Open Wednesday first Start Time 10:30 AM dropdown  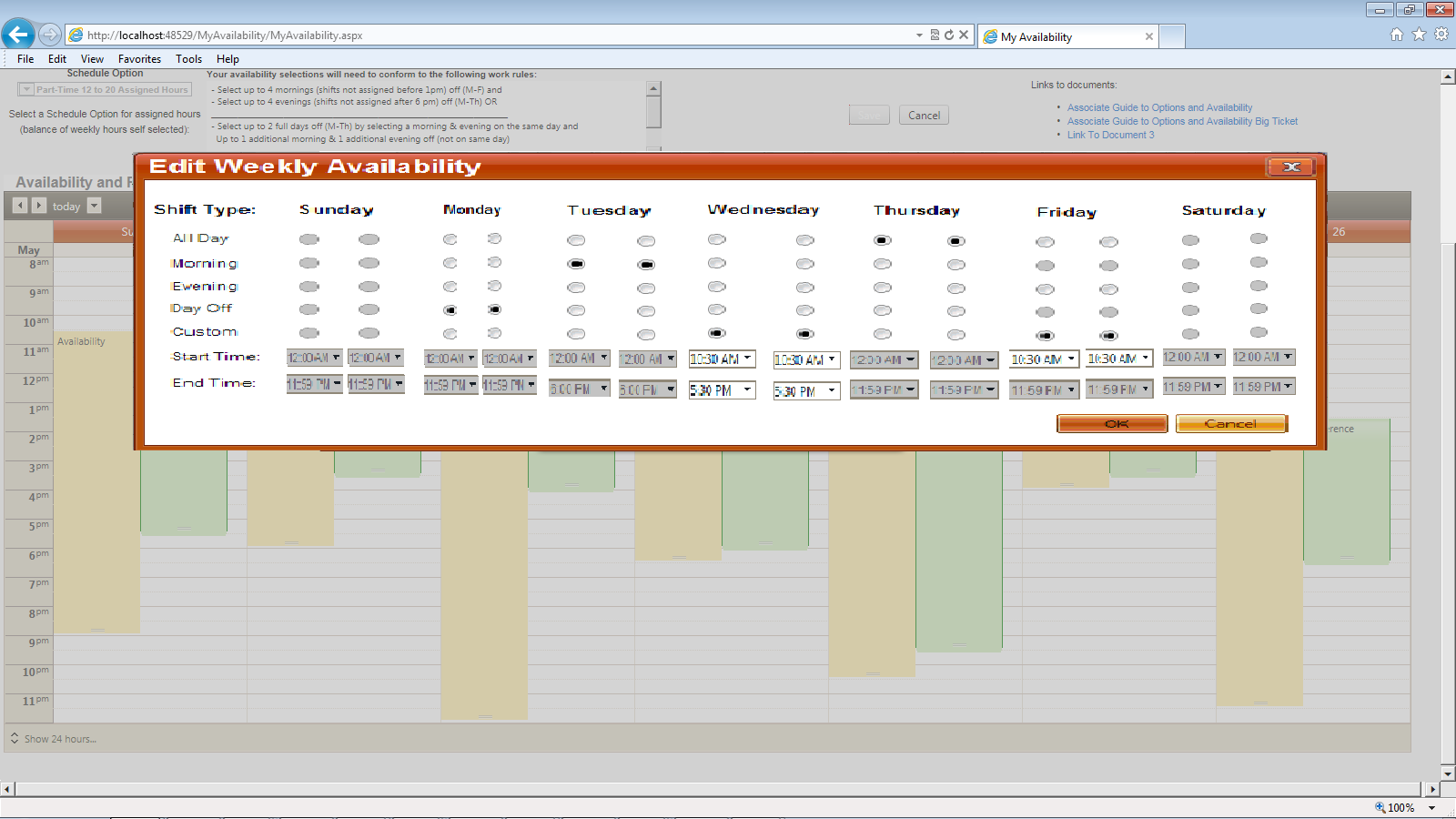(723, 359)
